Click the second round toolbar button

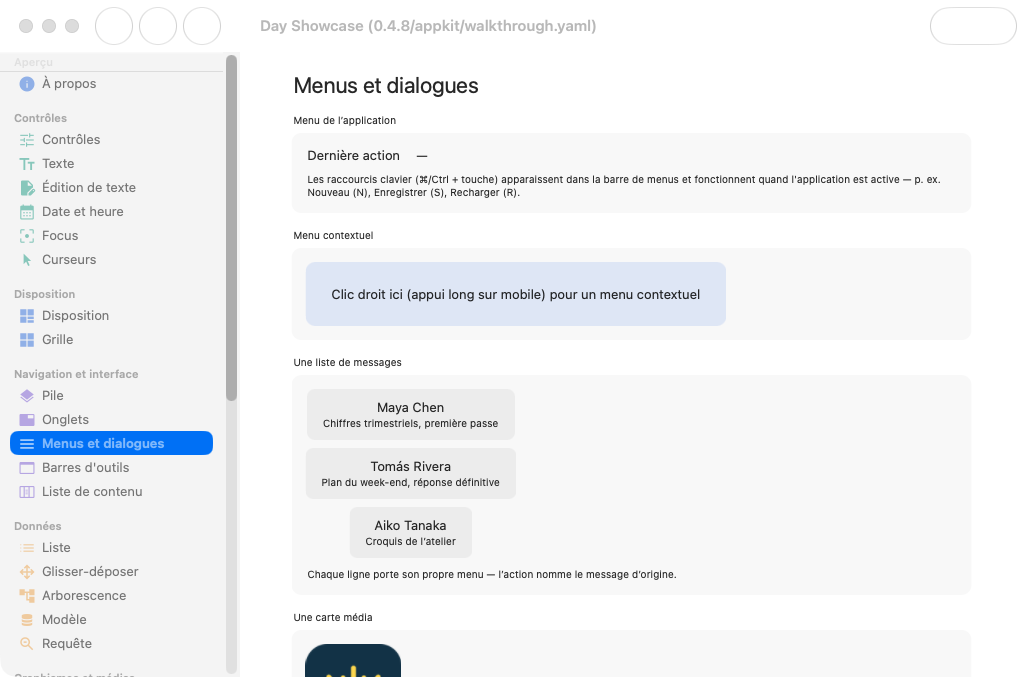point(158,26)
